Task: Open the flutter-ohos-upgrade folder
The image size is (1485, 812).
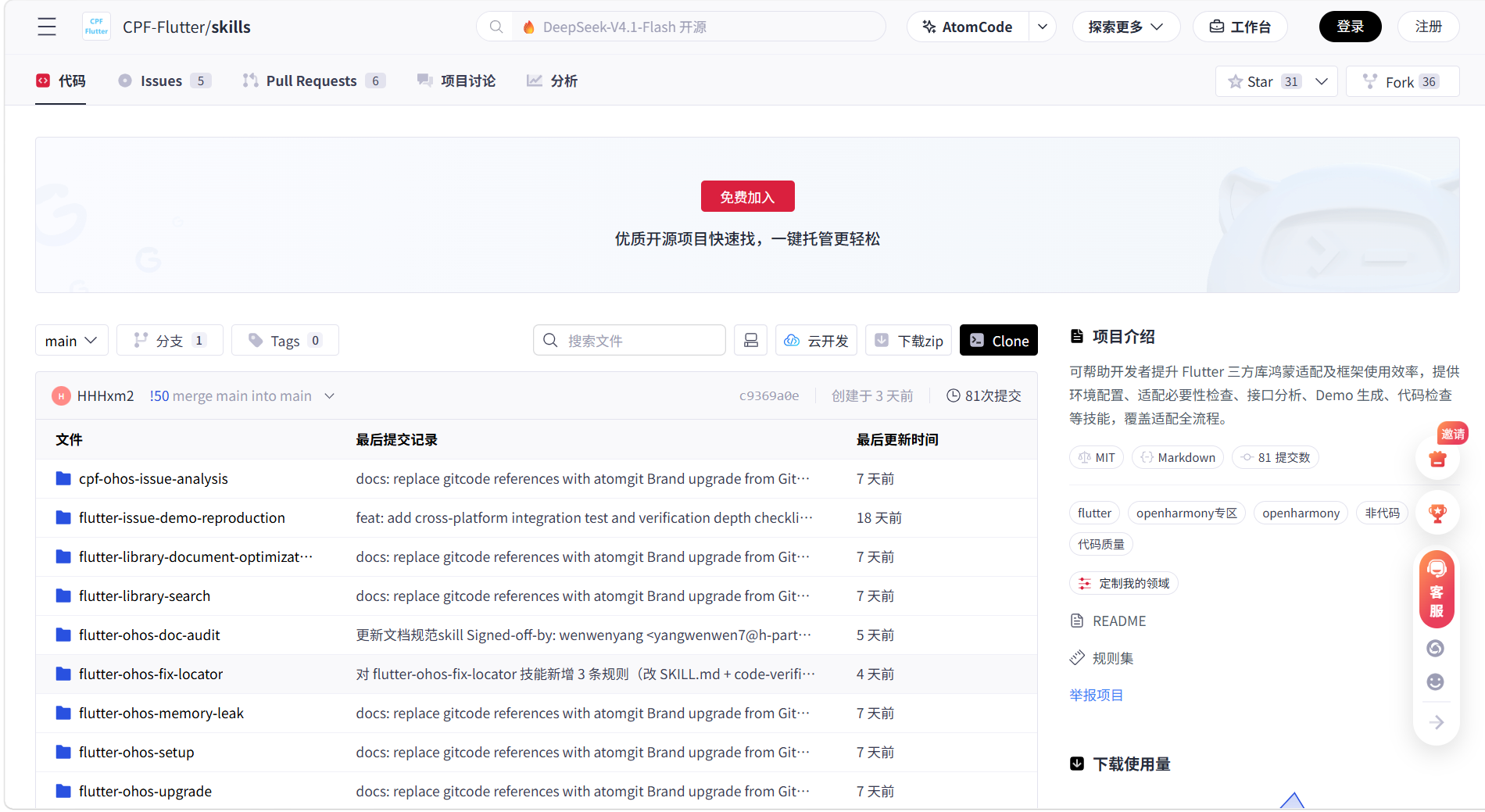Action: coord(145,791)
